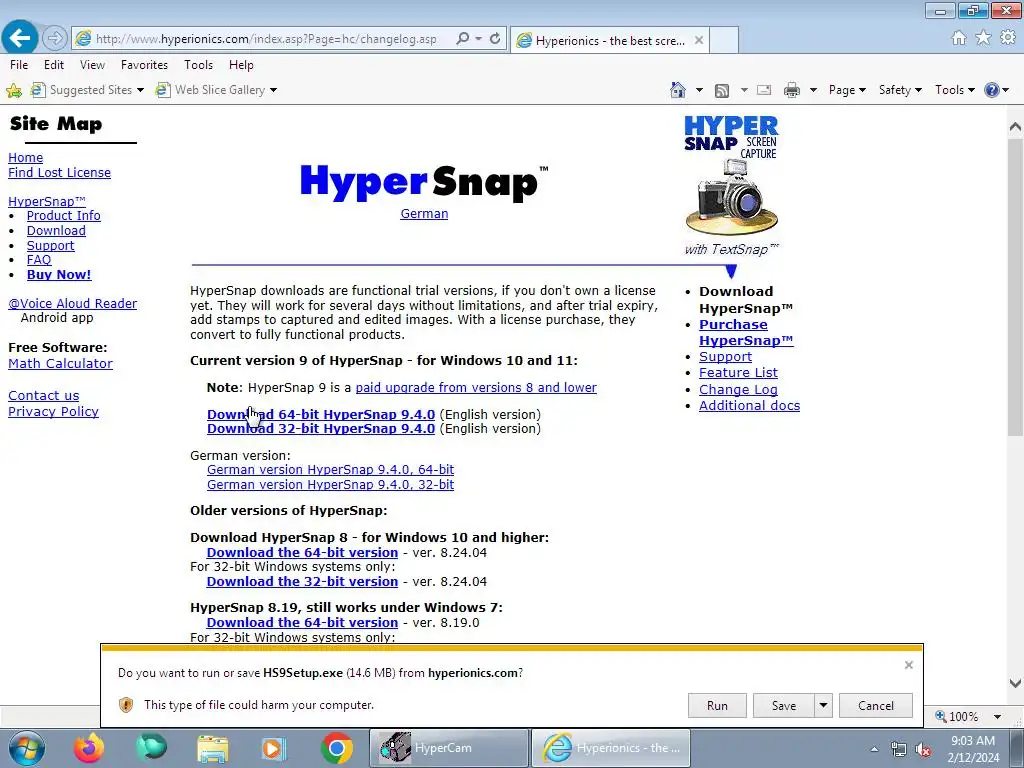
Task: Open the media player taskbar icon
Action: coord(274,748)
